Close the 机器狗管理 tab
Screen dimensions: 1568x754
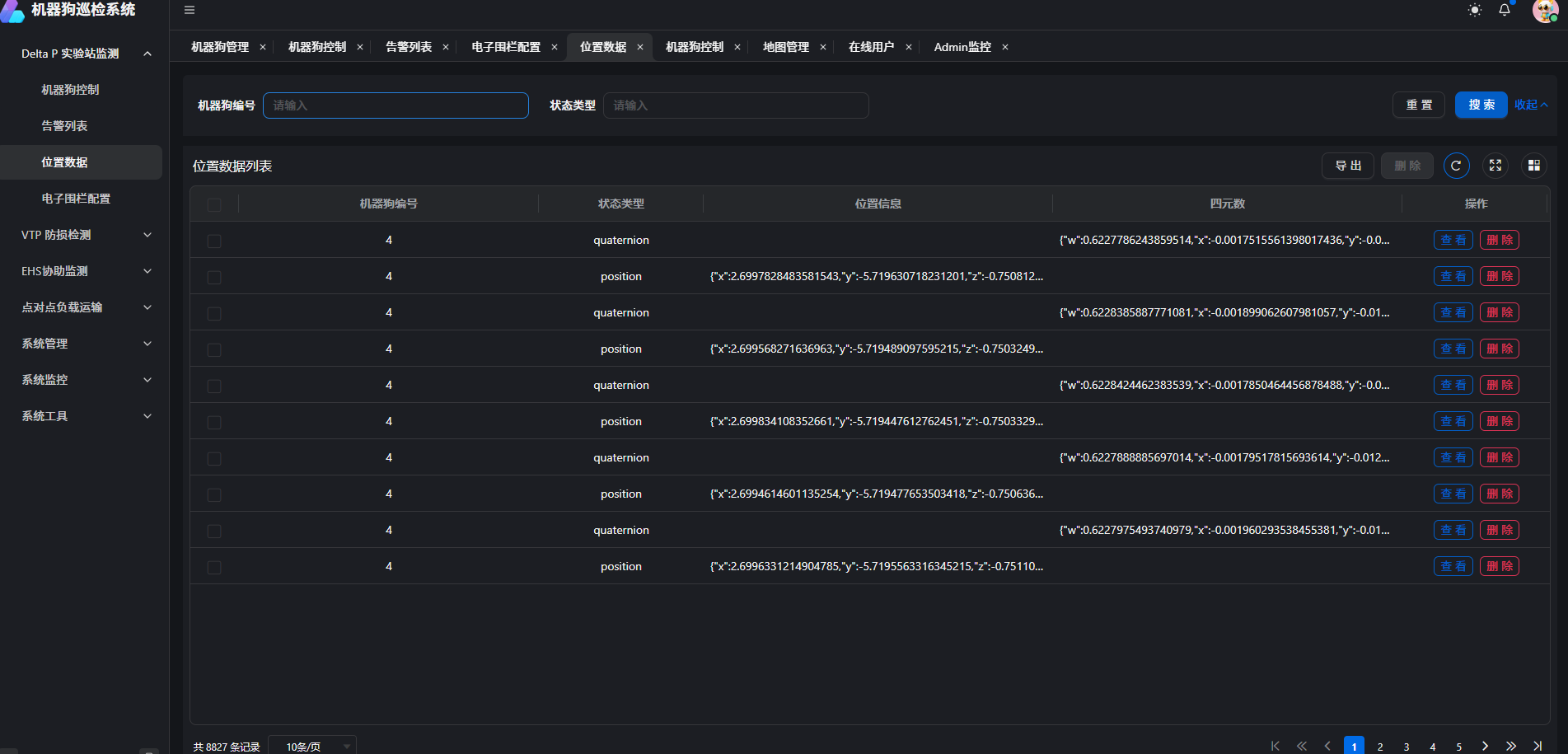pos(263,47)
